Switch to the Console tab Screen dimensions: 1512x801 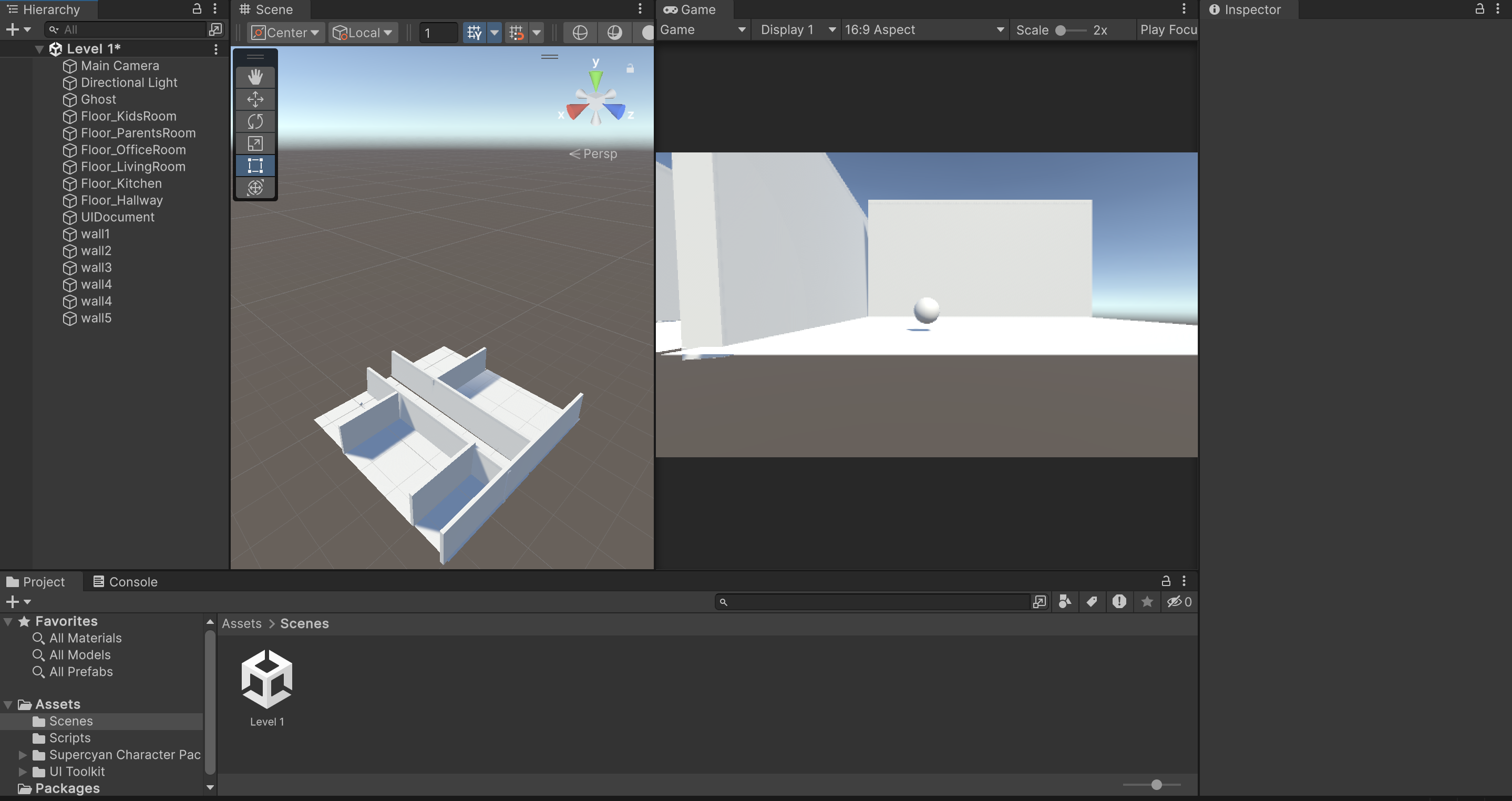click(x=126, y=581)
